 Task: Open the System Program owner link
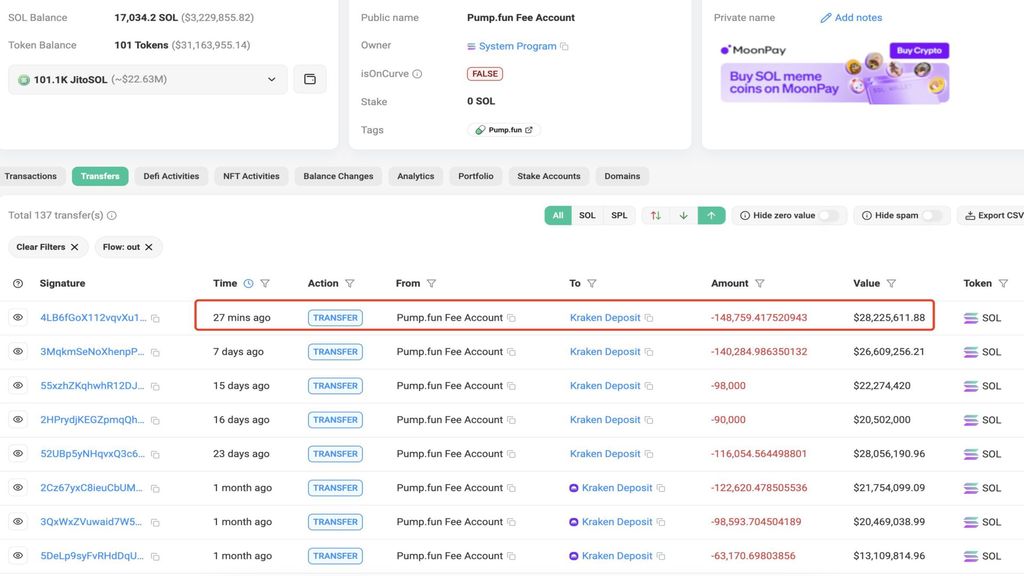click(517, 46)
